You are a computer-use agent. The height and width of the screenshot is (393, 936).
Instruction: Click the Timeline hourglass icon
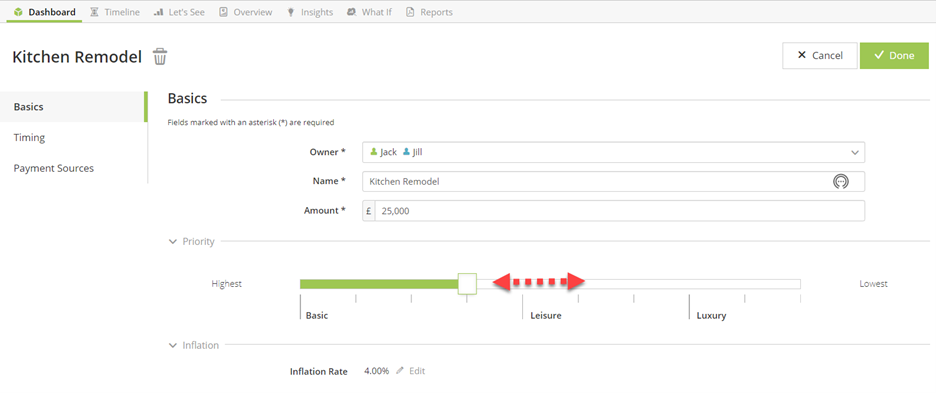tap(94, 12)
